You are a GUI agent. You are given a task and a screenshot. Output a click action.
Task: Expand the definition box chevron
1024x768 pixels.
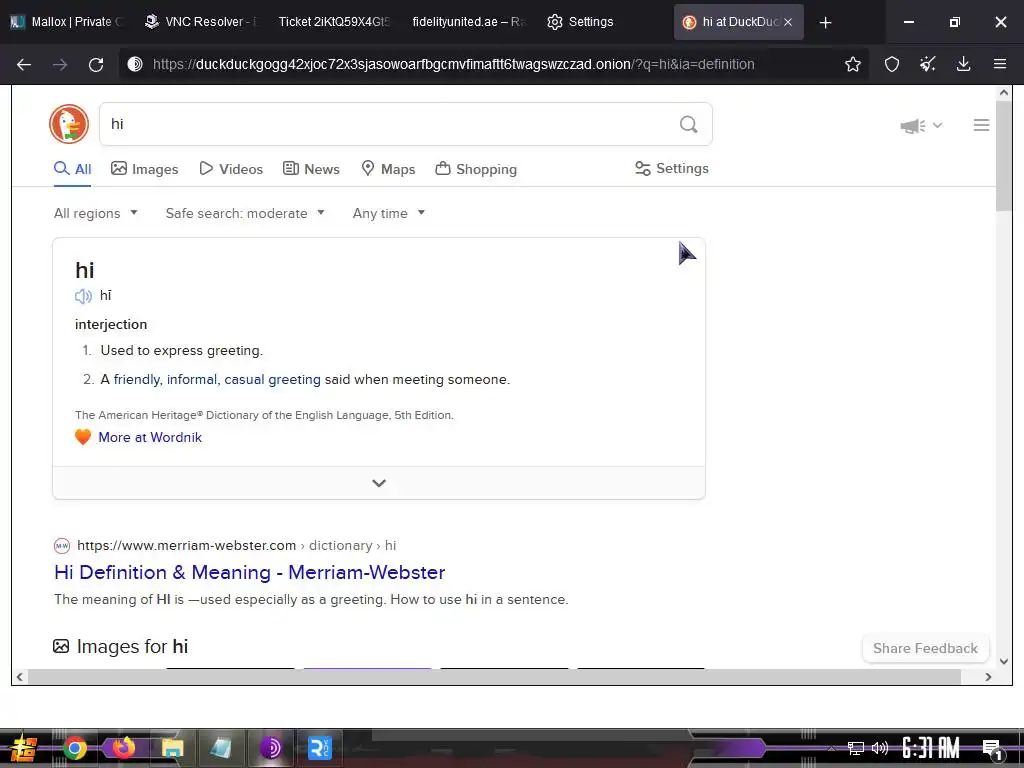tap(379, 483)
